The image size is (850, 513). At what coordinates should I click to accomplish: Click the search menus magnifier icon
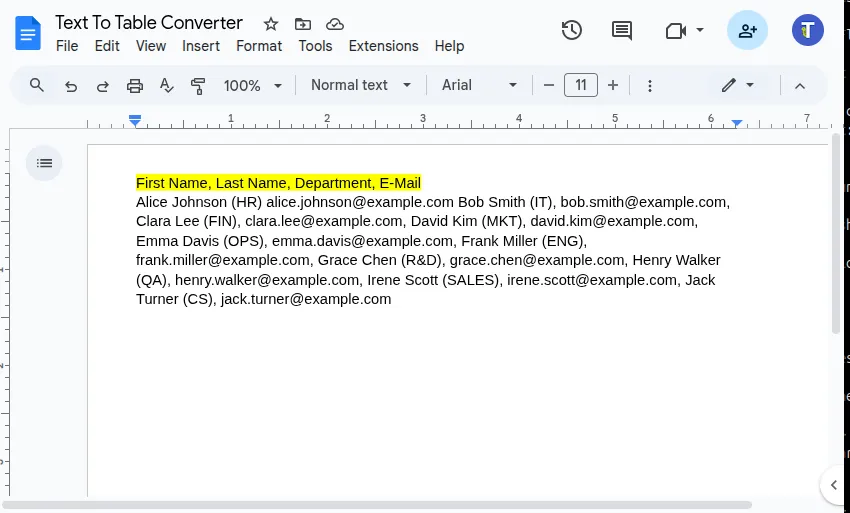[x=37, y=85]
